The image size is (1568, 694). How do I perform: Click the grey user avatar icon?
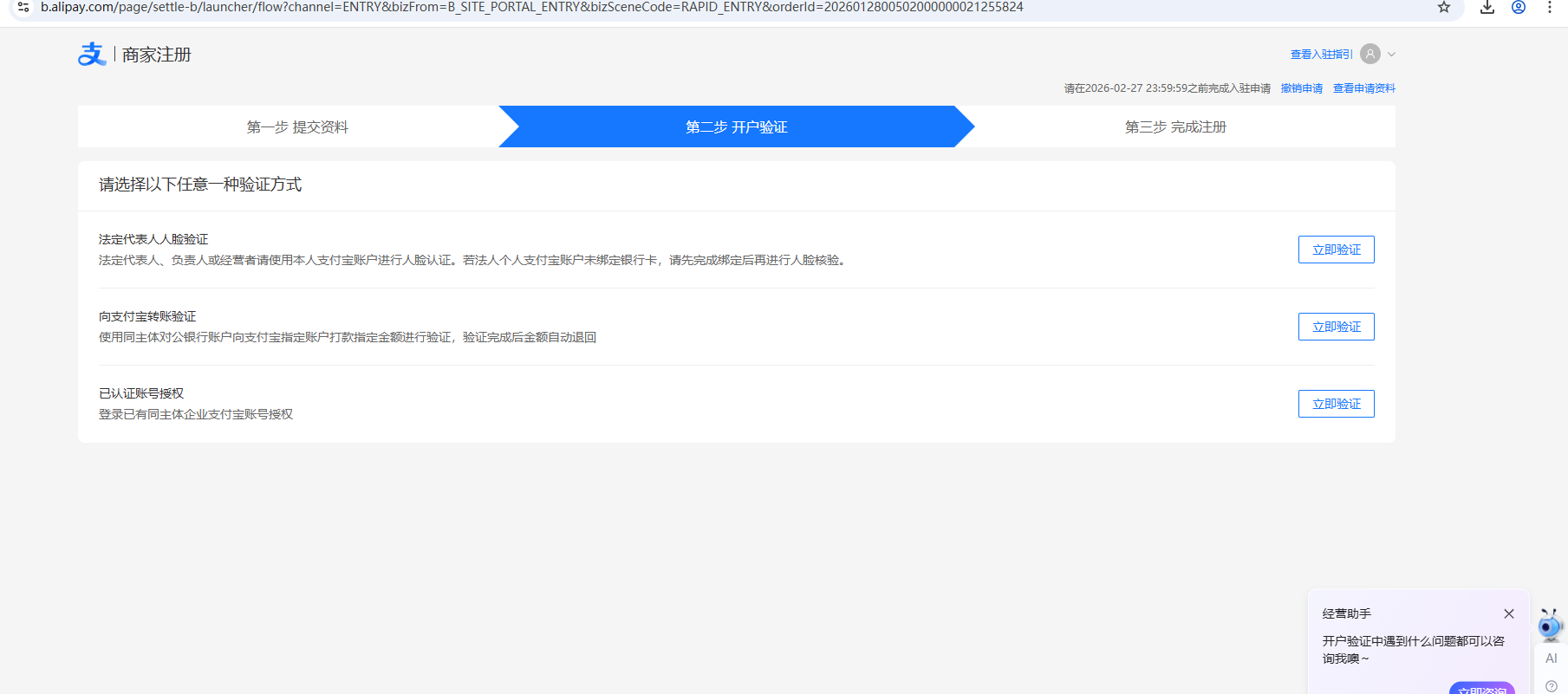click(1370, 54)
